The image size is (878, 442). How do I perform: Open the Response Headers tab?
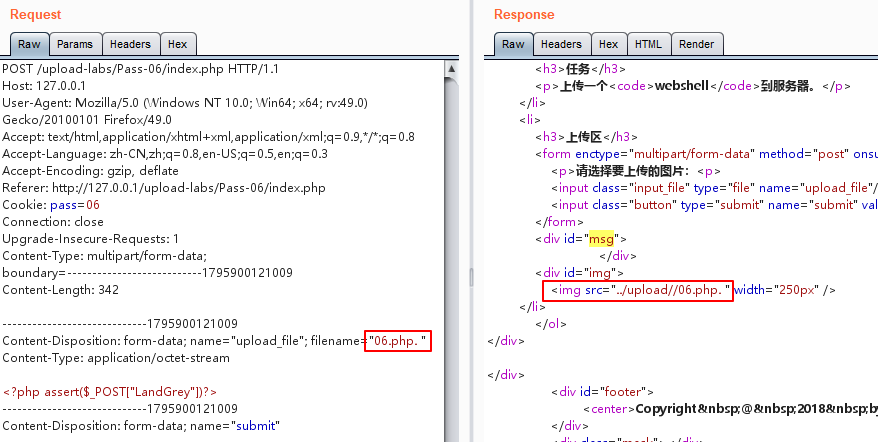[x=561, y=44]
